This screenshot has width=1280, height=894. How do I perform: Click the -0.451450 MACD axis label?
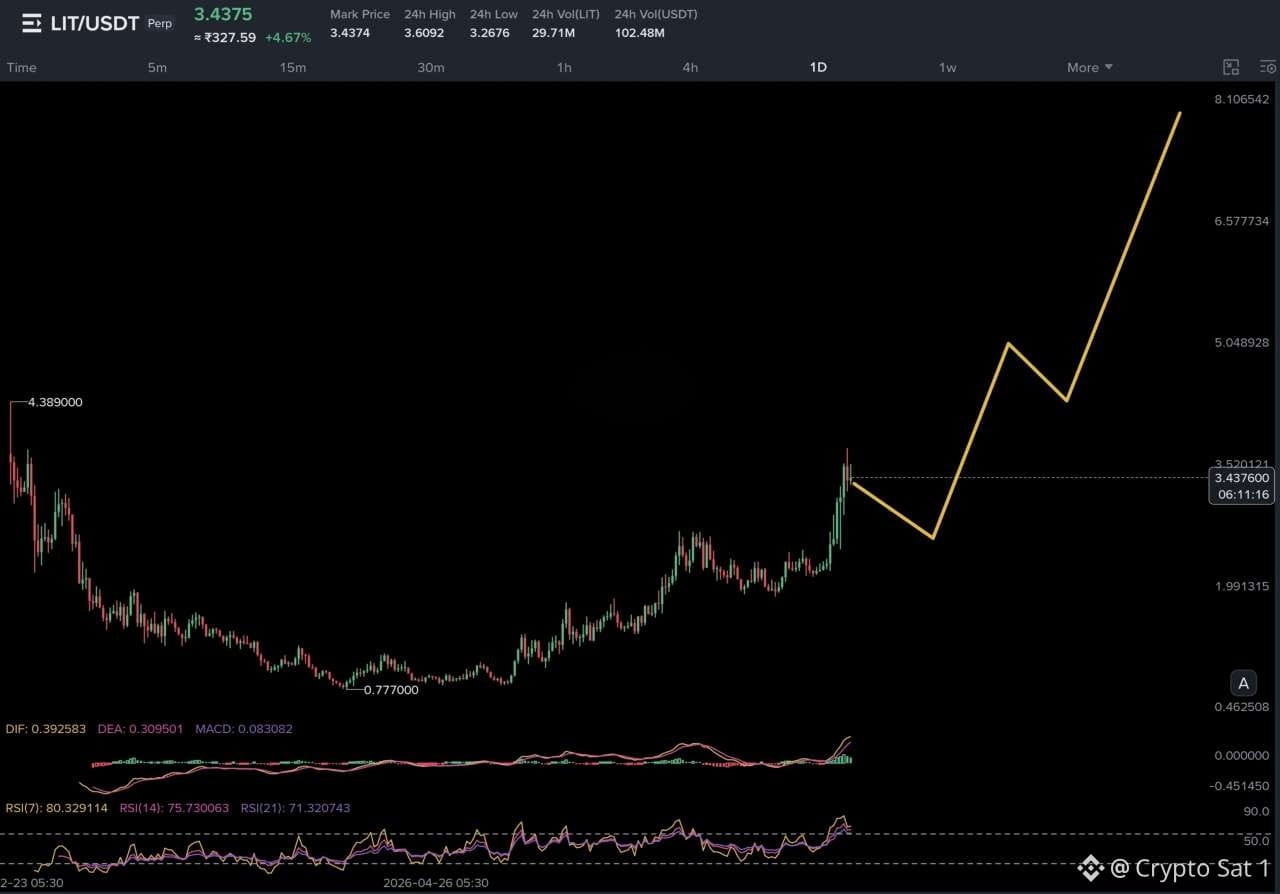[x=1239, y=786]
